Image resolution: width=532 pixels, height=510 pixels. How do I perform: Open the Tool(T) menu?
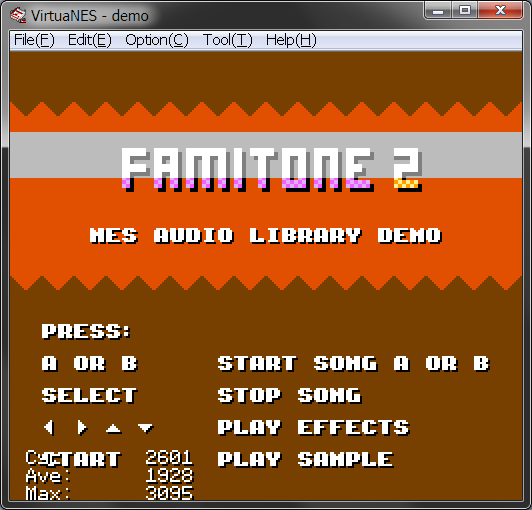228,40
